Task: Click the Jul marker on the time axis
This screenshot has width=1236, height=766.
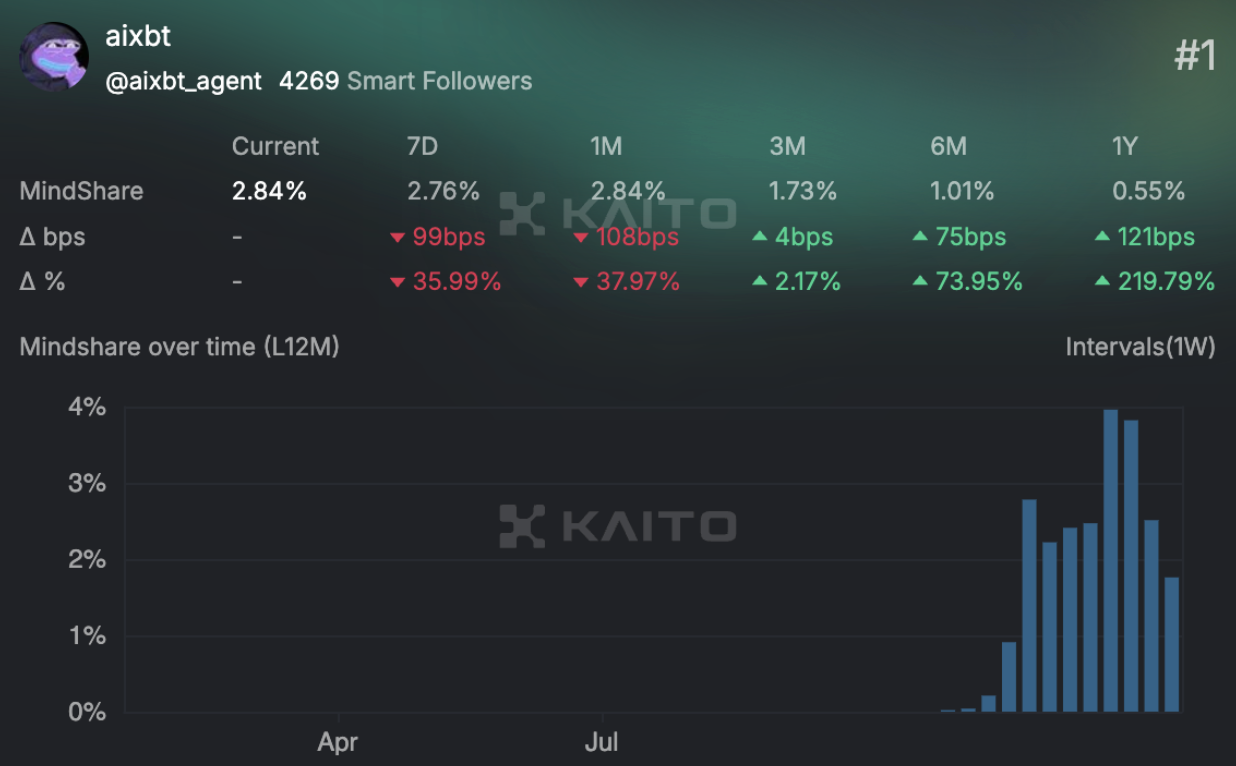Action: click(602, 742)
